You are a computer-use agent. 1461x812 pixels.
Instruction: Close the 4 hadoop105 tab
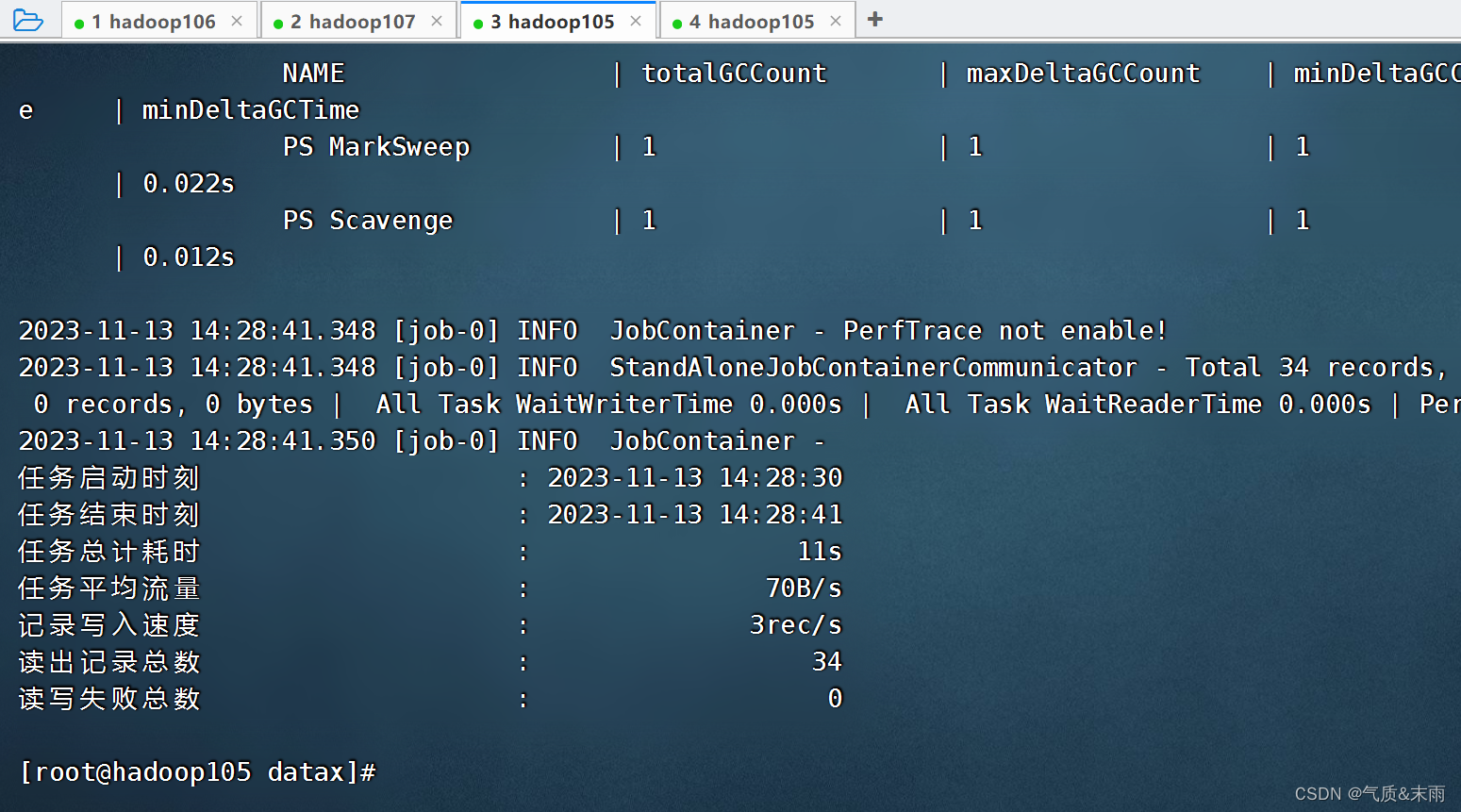tap(836, 21)
